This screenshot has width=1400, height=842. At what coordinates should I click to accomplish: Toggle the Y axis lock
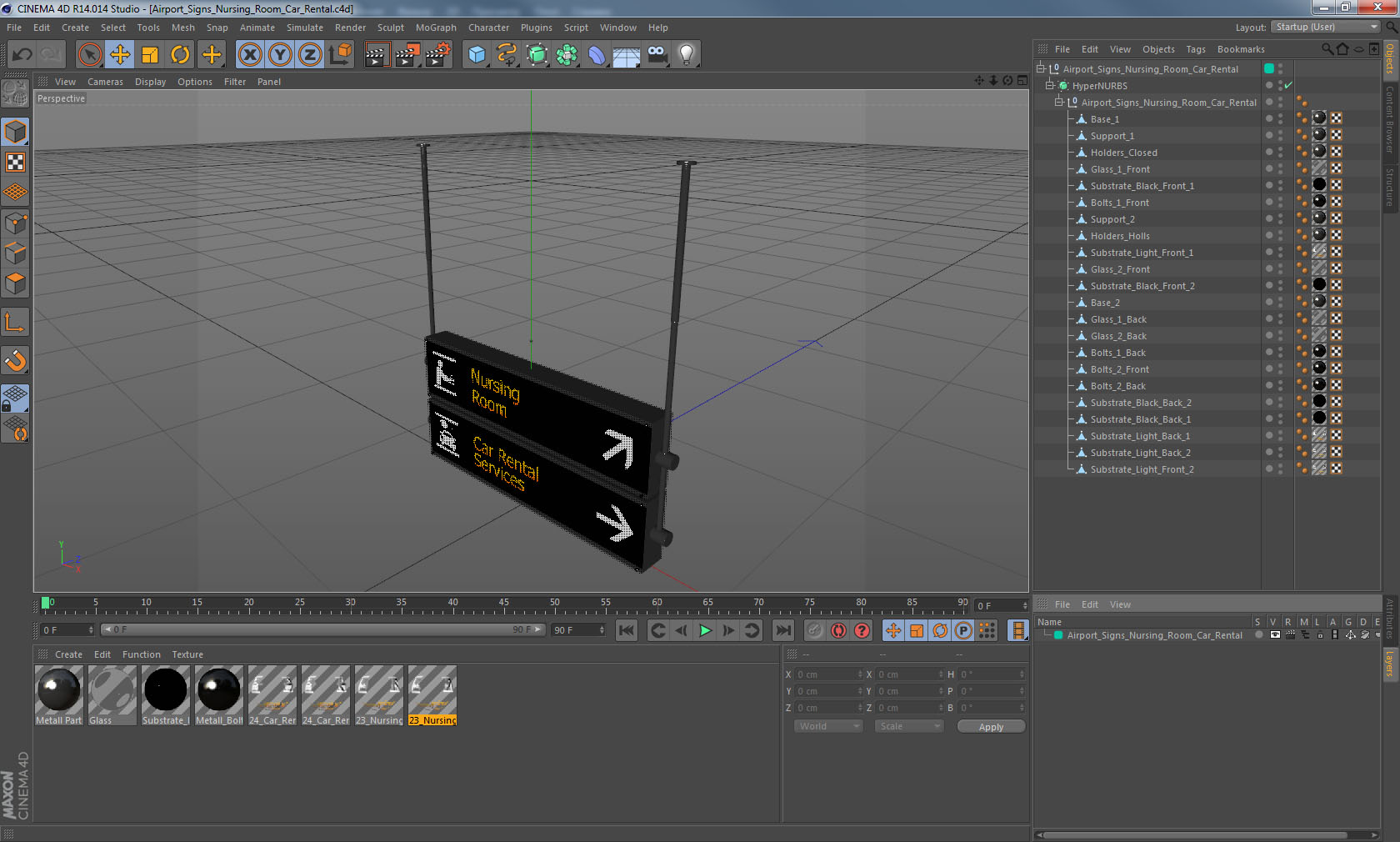click(x=280, y=55)
